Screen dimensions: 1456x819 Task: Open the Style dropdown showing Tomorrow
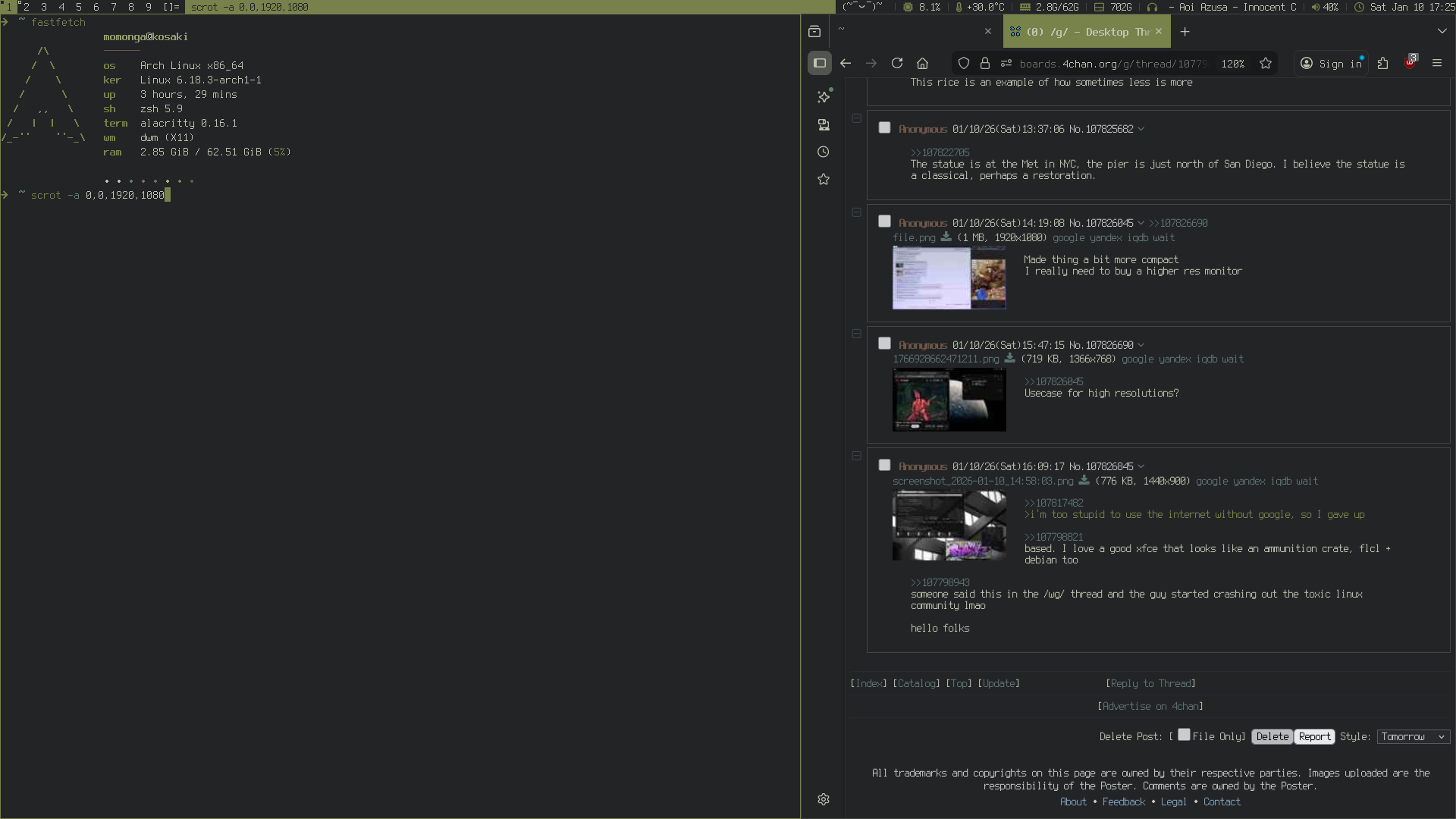[1413, 737]
